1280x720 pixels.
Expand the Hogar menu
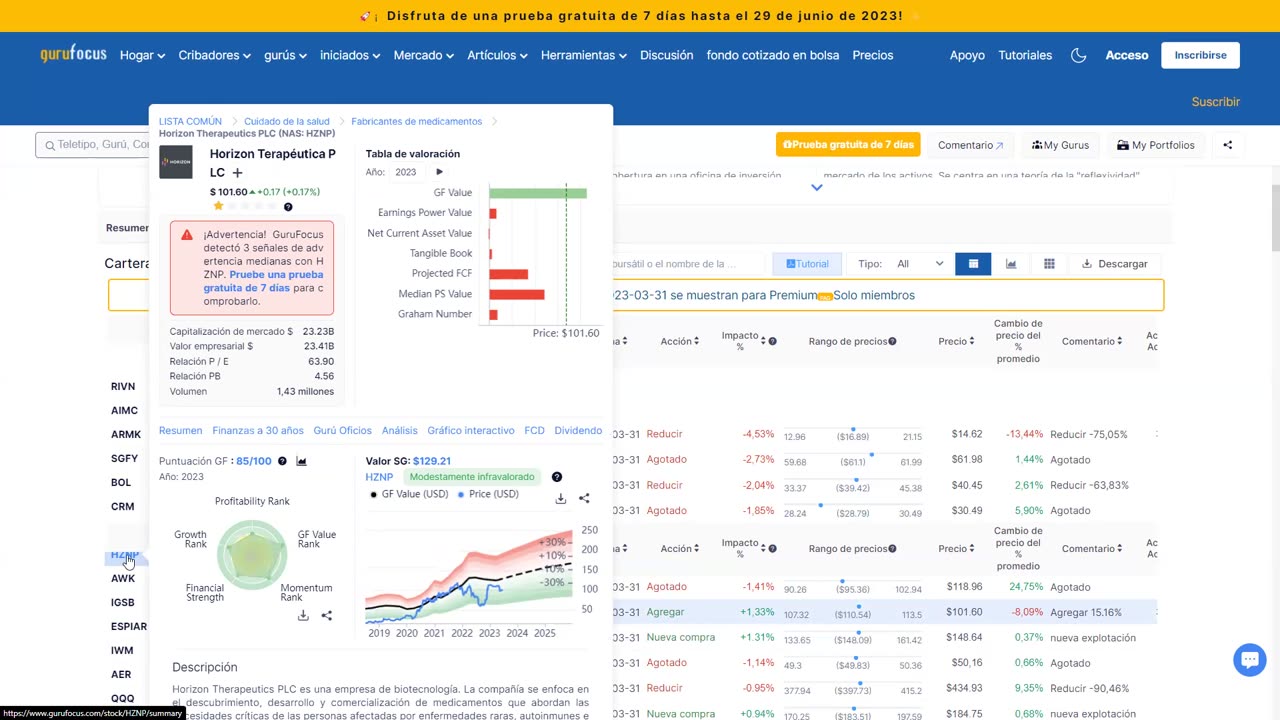142,55
